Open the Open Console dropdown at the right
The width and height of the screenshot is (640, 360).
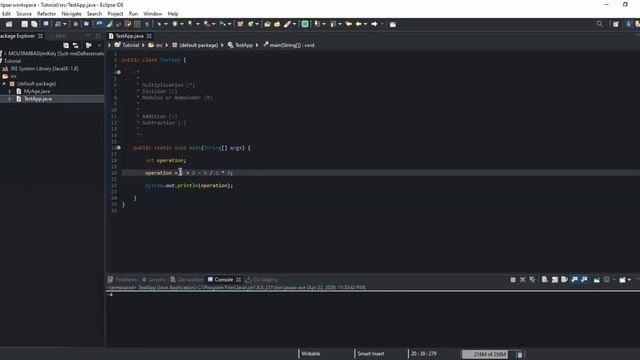tap(629, 280)
